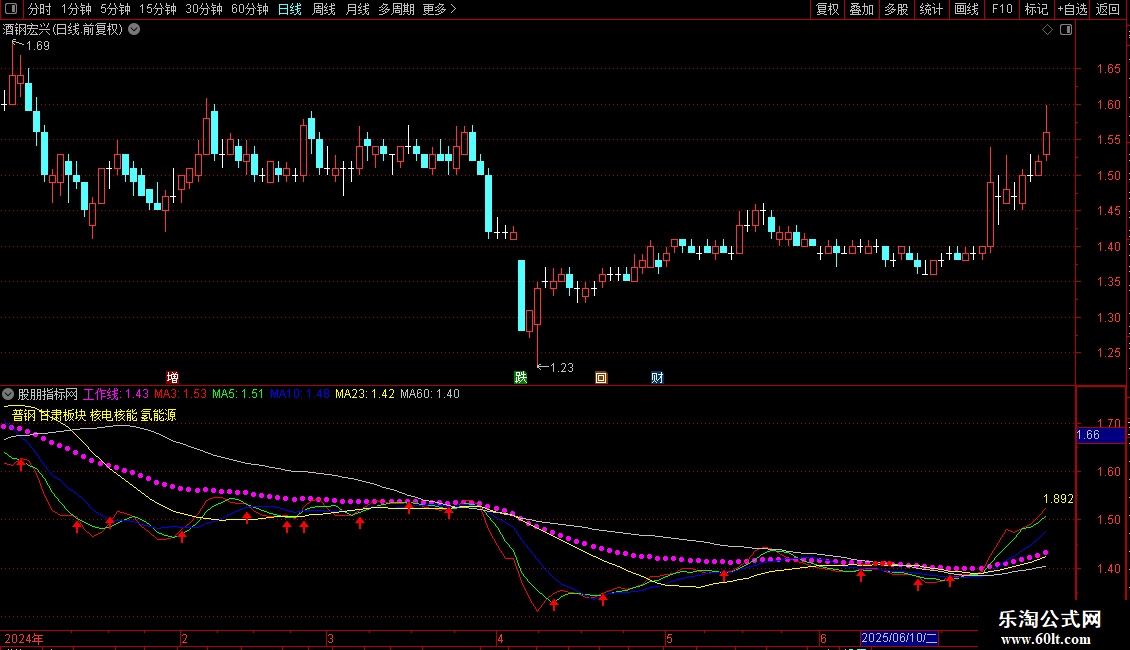The height and width of the screenshot is (650, 1130).
Task: Toggle the side panel icon at toolbar start
Action: click(x=11, y=9)
